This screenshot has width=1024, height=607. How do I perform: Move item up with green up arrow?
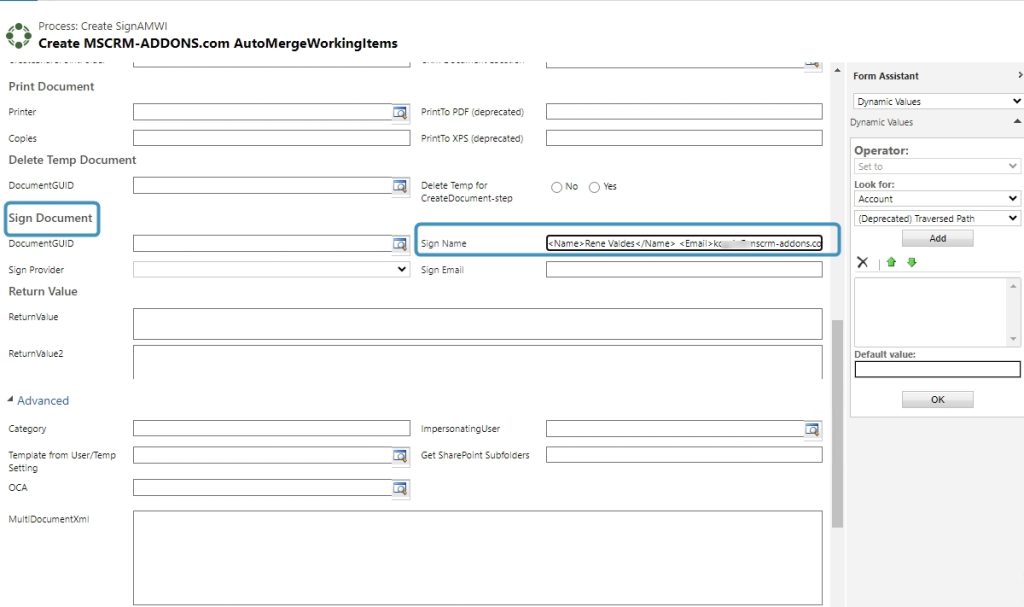(x=889, y=262)
